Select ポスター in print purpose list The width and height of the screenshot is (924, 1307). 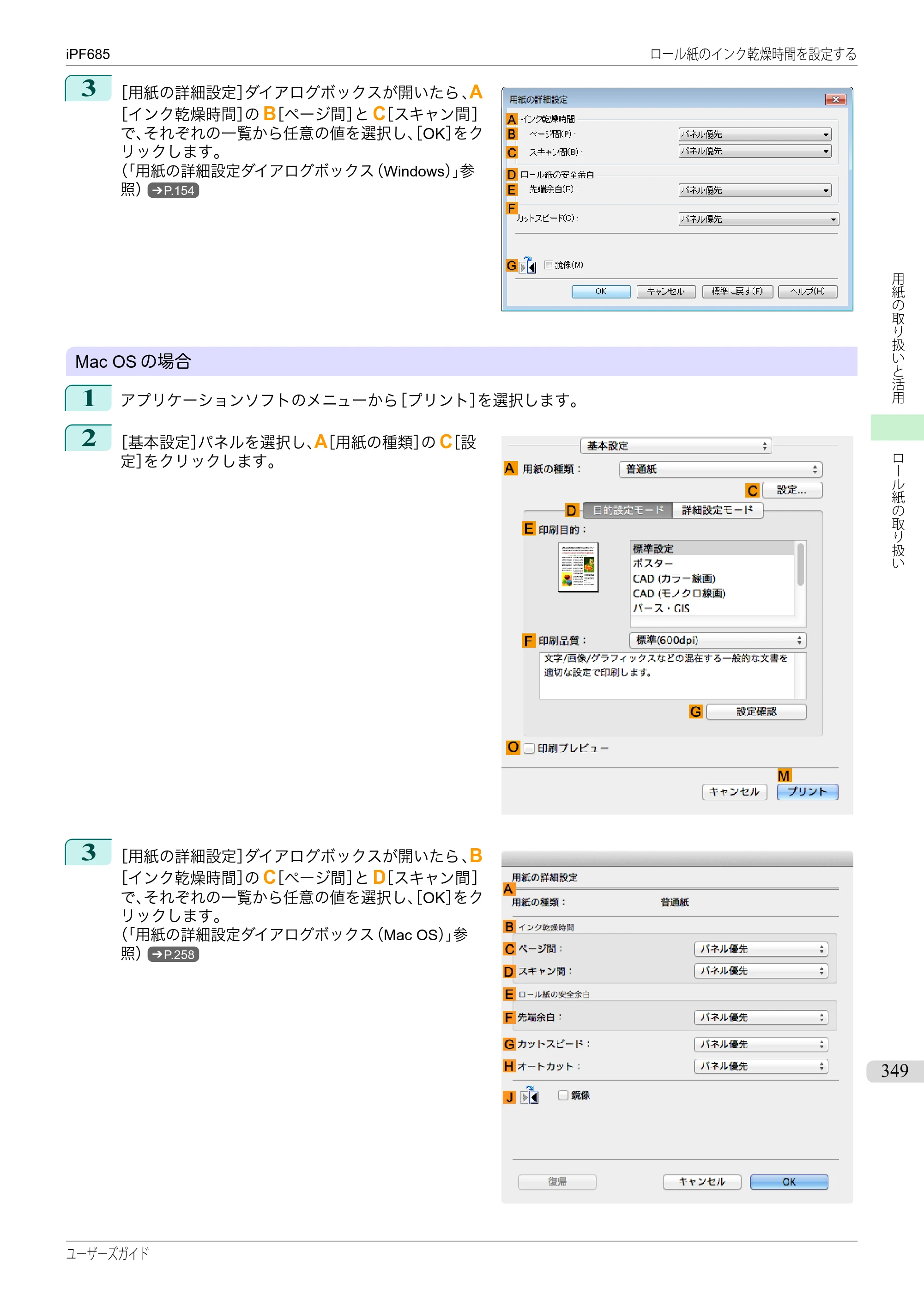(x=713, y=563)
